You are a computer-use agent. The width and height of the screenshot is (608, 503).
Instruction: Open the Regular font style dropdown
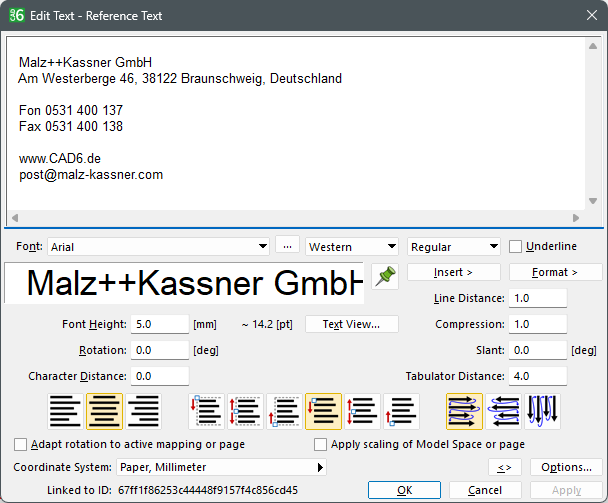454,247
